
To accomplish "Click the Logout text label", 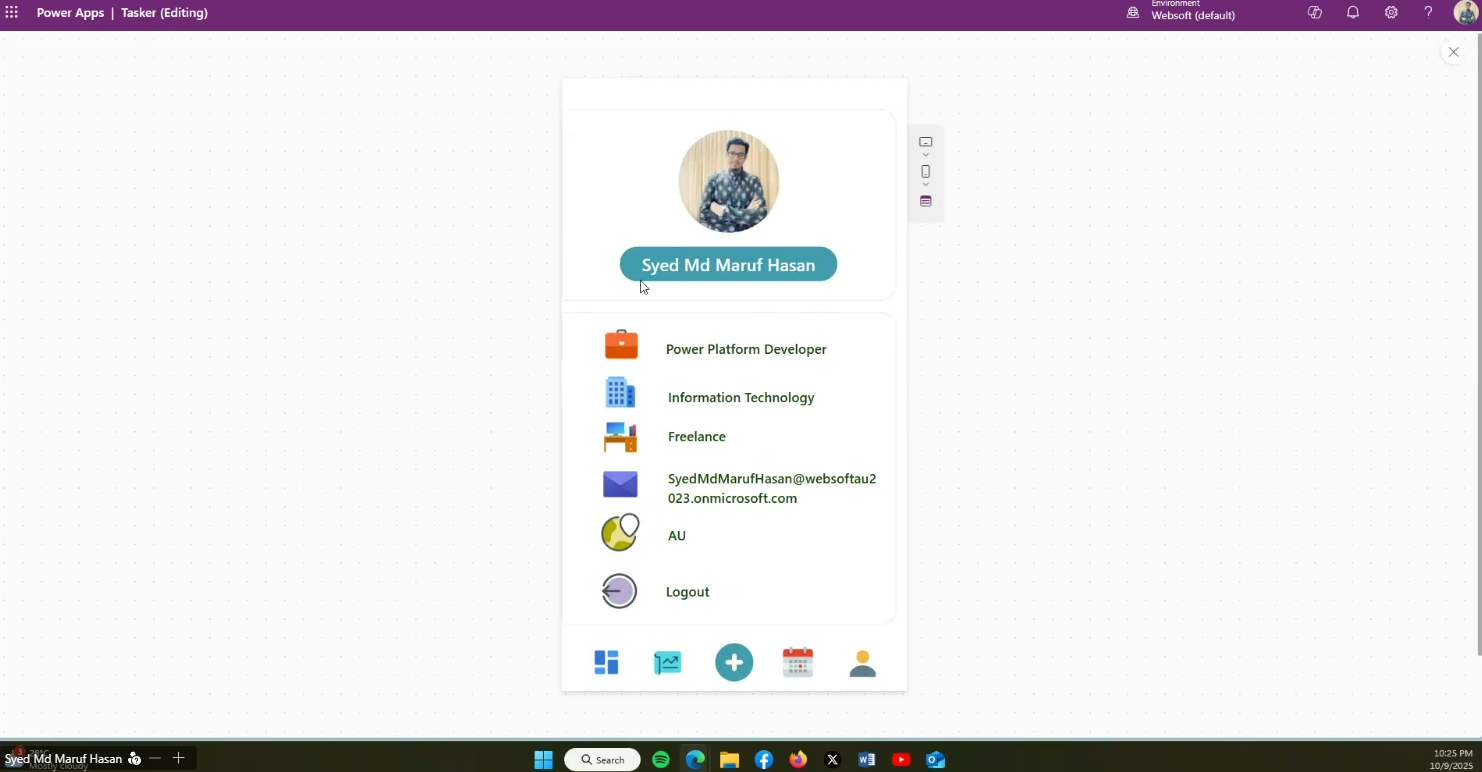I will click(687, 592).
